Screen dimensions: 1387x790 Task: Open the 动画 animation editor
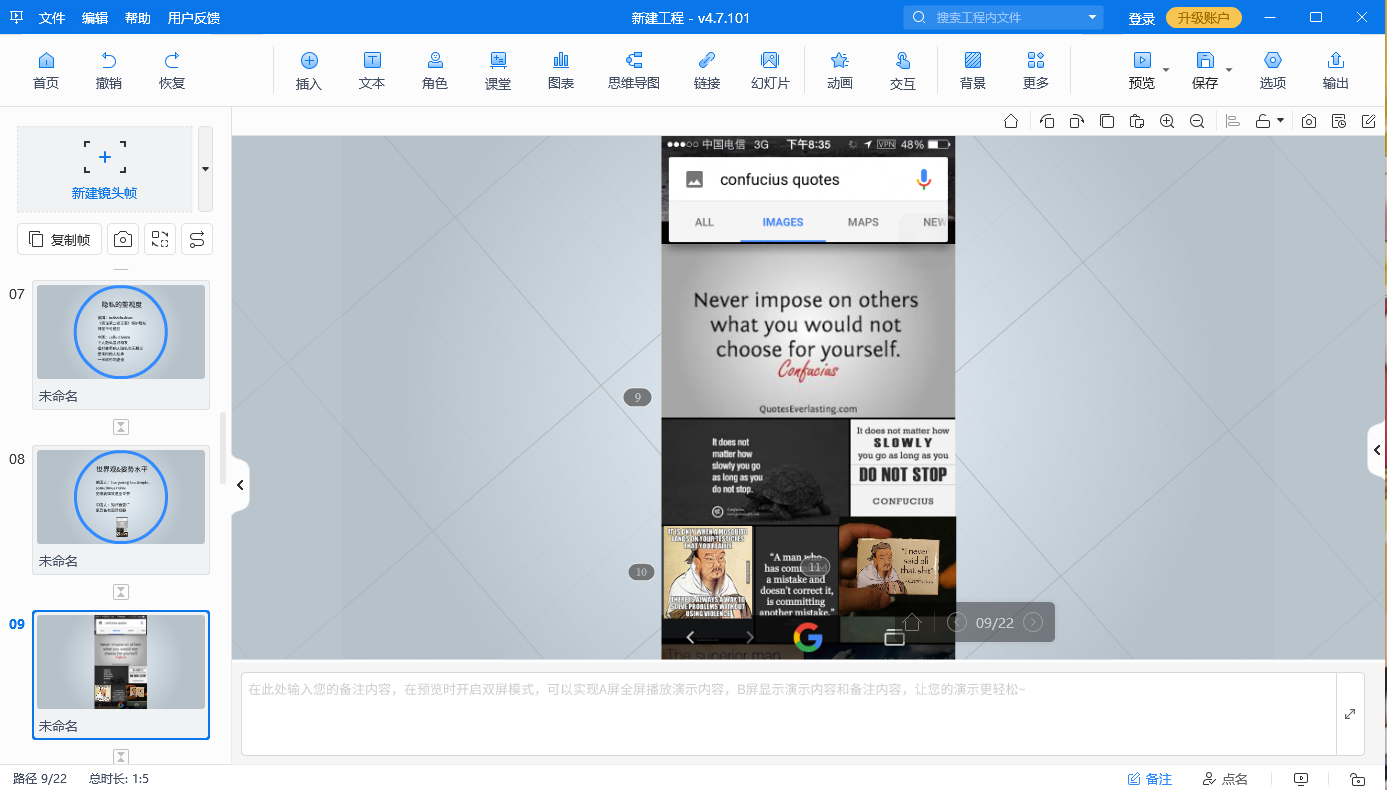point(840,70)
